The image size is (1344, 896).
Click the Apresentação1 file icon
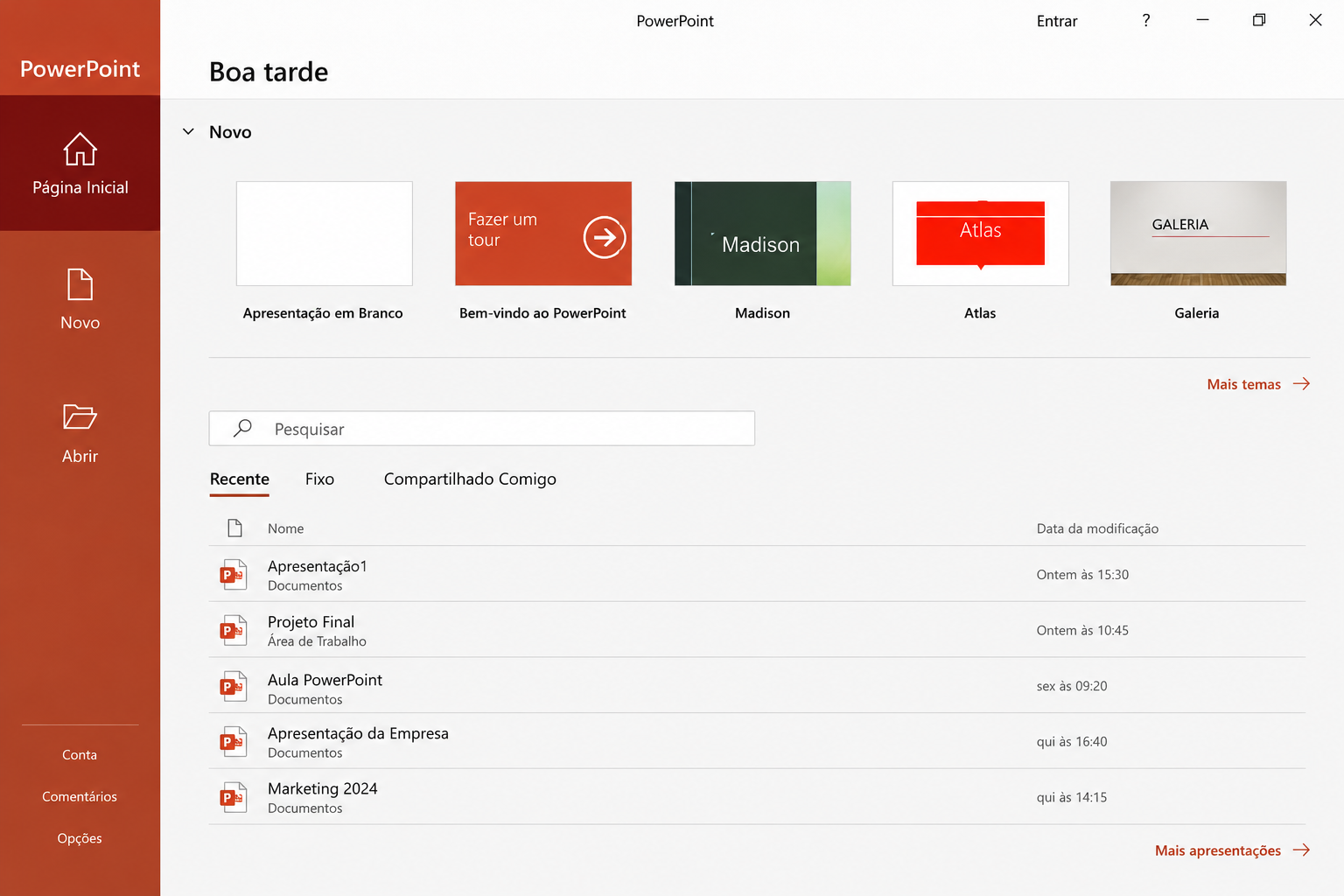tap(234, 574)
